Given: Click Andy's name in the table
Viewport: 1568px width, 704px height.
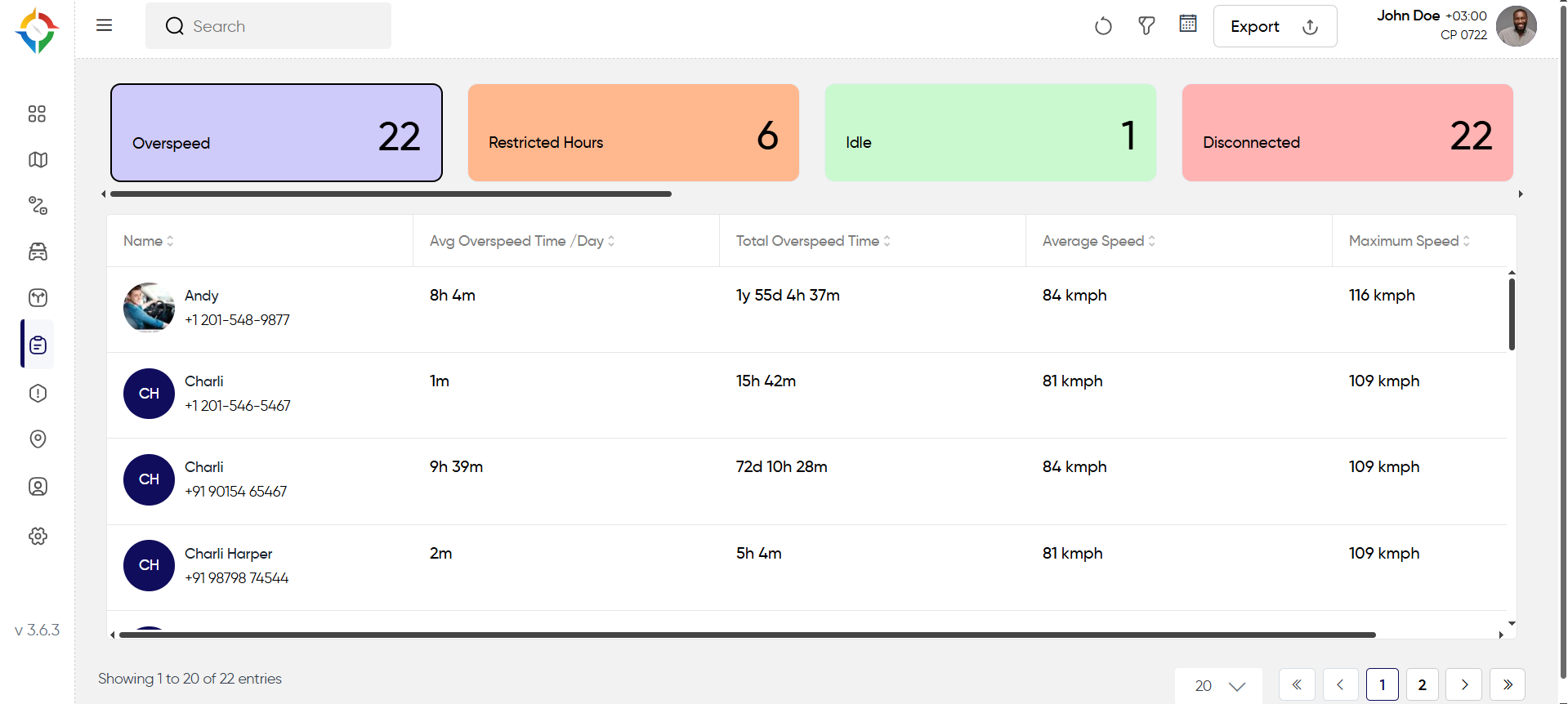Looking at the screenshot, I should tap(201, 296).
